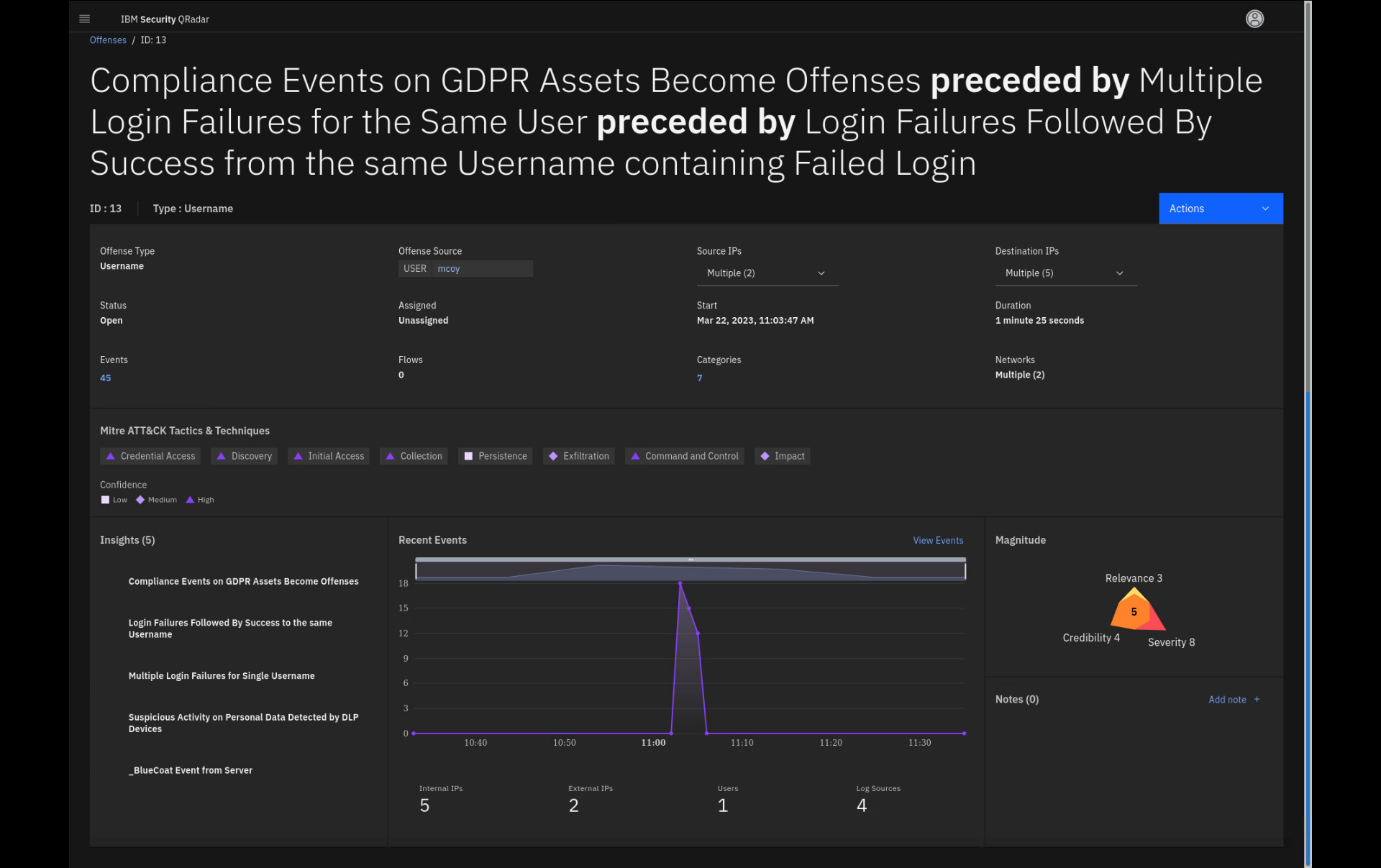Click the Exfiltration tactic tag
This screenshot has height=868, width=1381.
point(578,456)
